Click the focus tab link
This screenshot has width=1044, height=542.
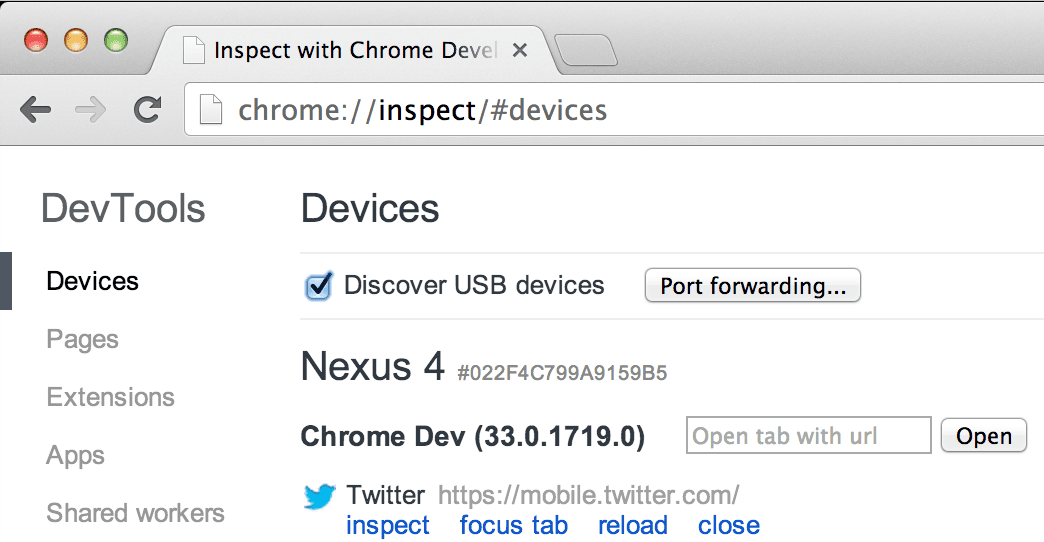[x=514, y=525]
